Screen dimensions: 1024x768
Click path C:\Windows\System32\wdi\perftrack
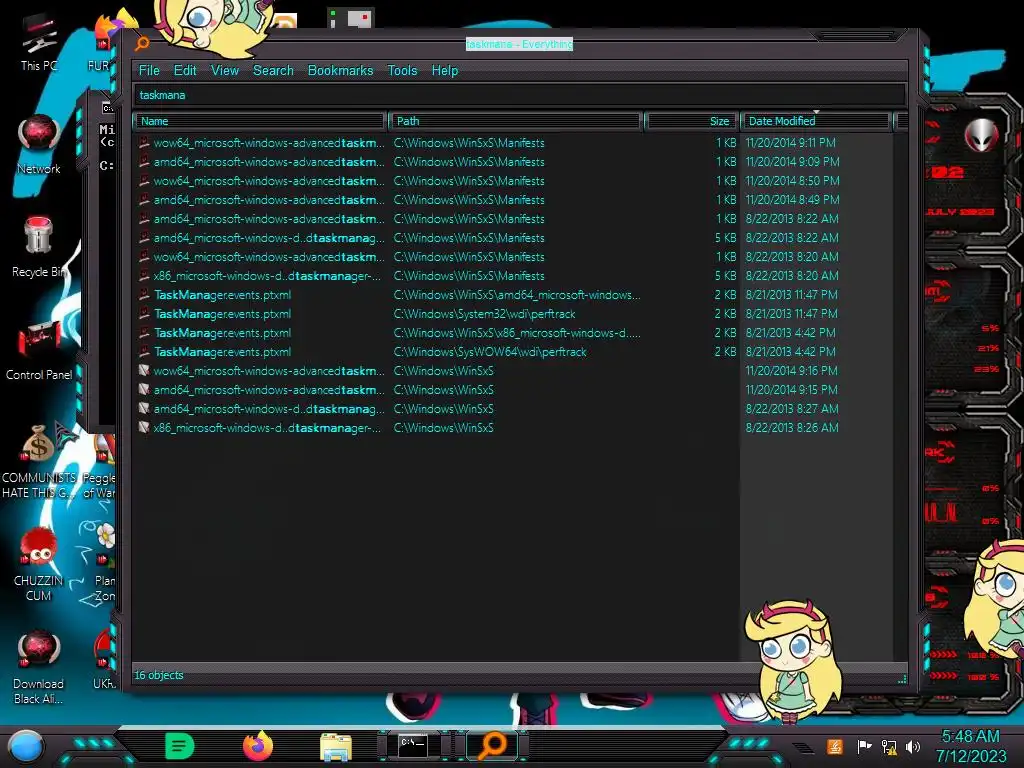click(484, 314)
